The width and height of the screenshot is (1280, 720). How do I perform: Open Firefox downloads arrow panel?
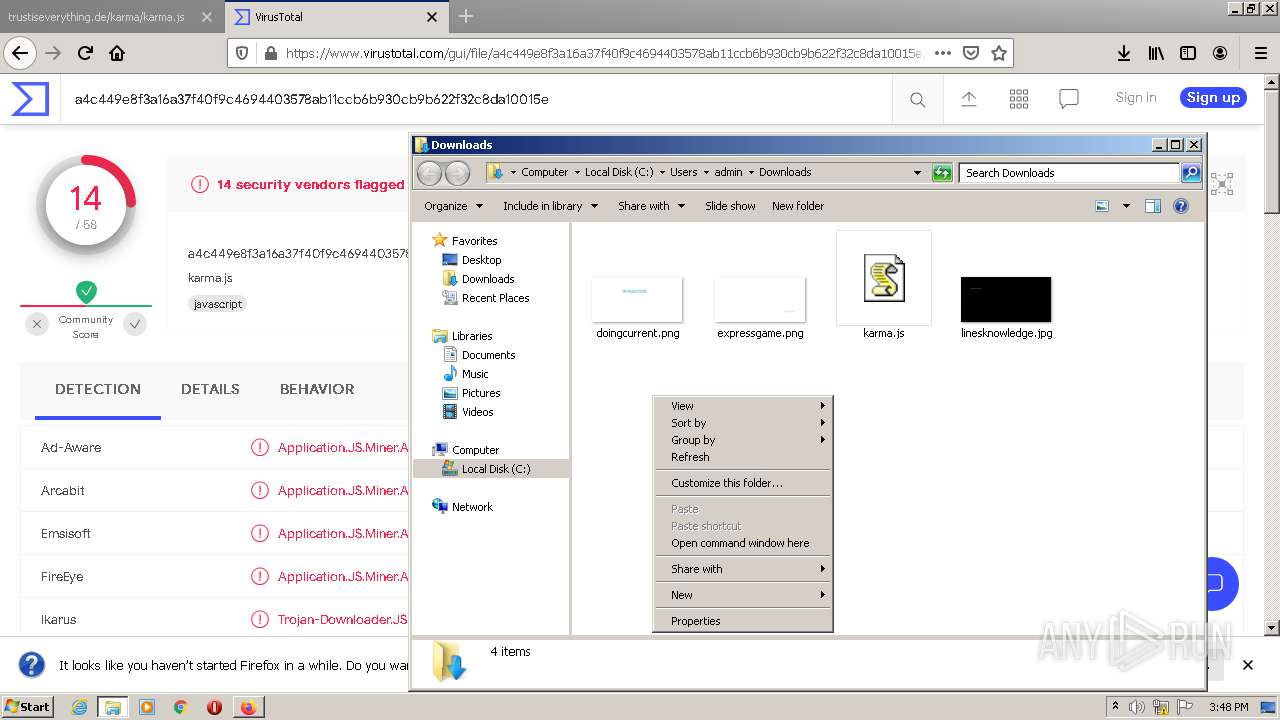(1123, 53)
